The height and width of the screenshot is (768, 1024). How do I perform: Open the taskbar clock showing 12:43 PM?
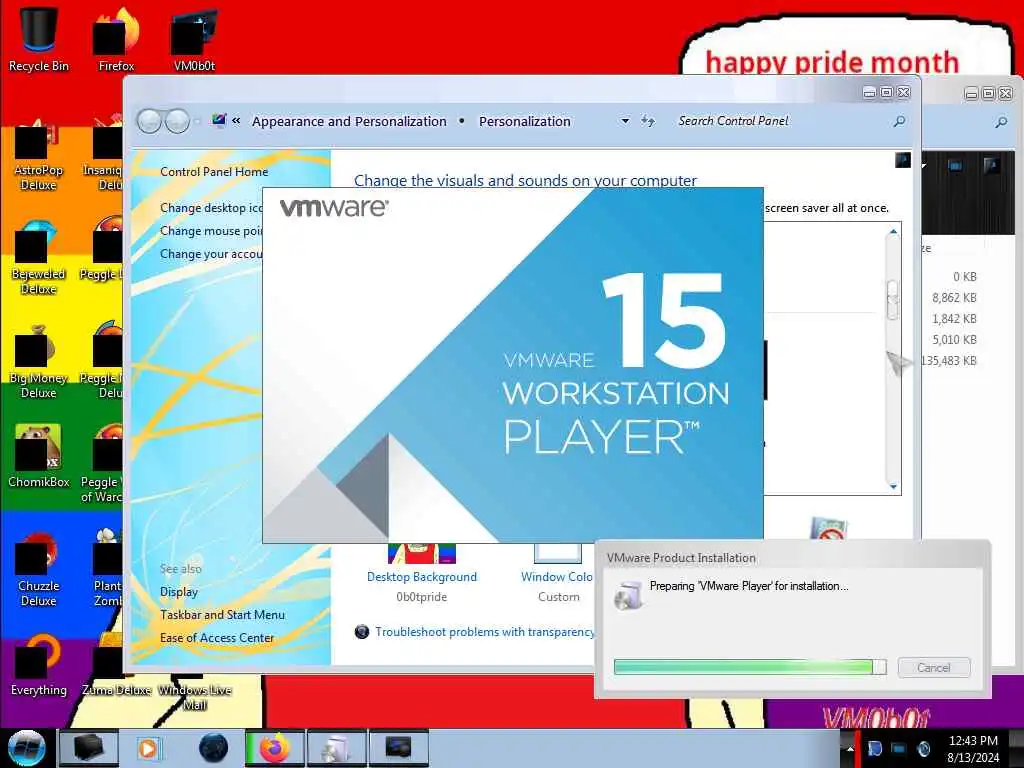click(973, 748)
